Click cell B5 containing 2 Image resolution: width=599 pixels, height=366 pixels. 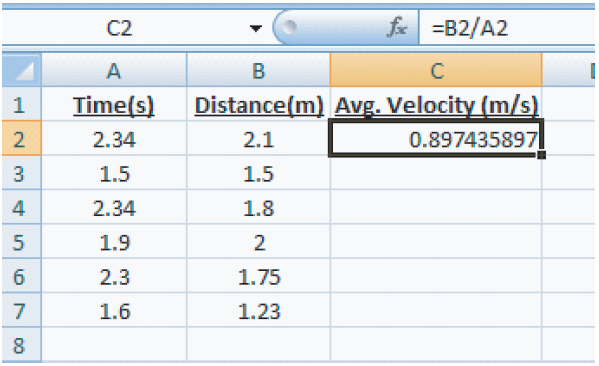pos(258,242)
